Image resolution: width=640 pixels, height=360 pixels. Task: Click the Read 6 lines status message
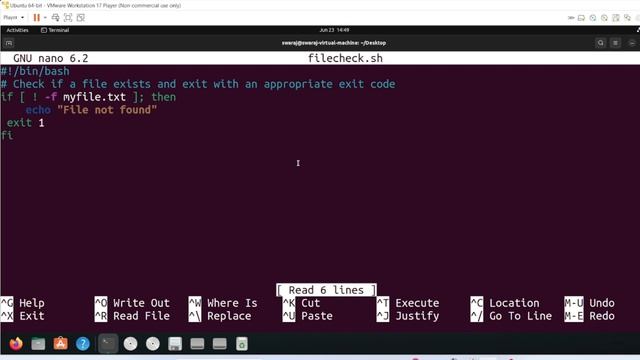pyautogui.click(x=326, y=290)
